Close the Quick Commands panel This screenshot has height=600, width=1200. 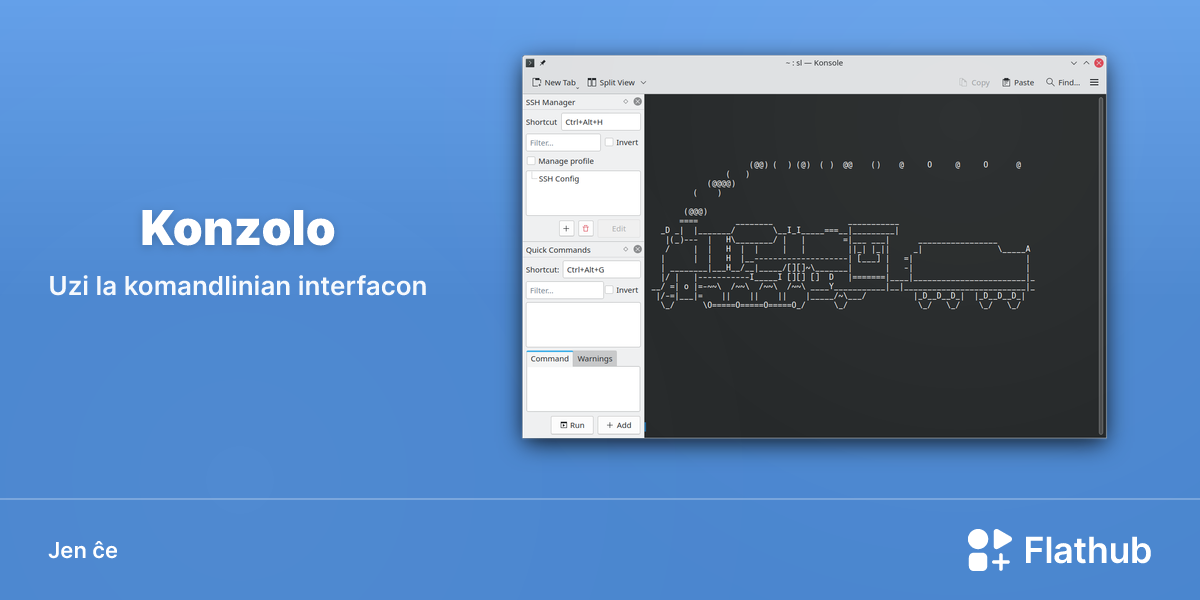click(638, 249)
